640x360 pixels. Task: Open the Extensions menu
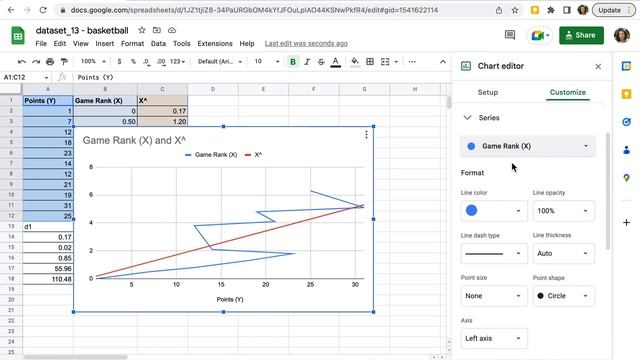[x=215, y=43]
